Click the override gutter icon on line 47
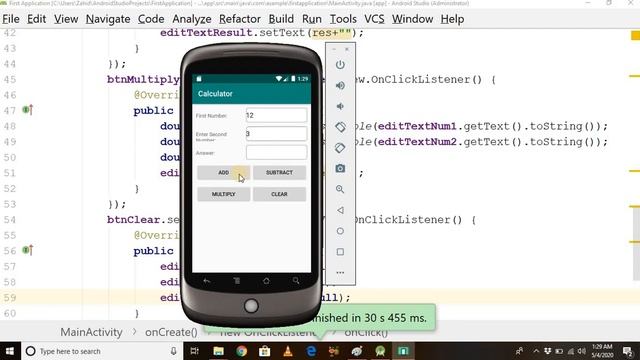640x360 pixels. [28, 110]
